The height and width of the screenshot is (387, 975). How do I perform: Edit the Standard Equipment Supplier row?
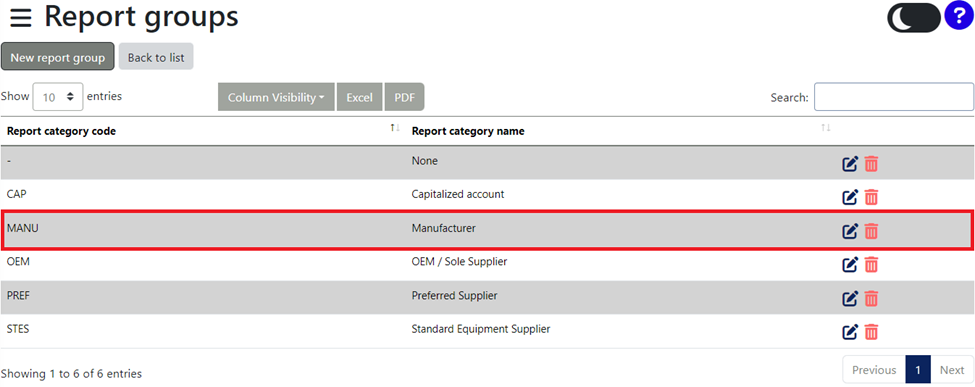click(x=850, y=332)
